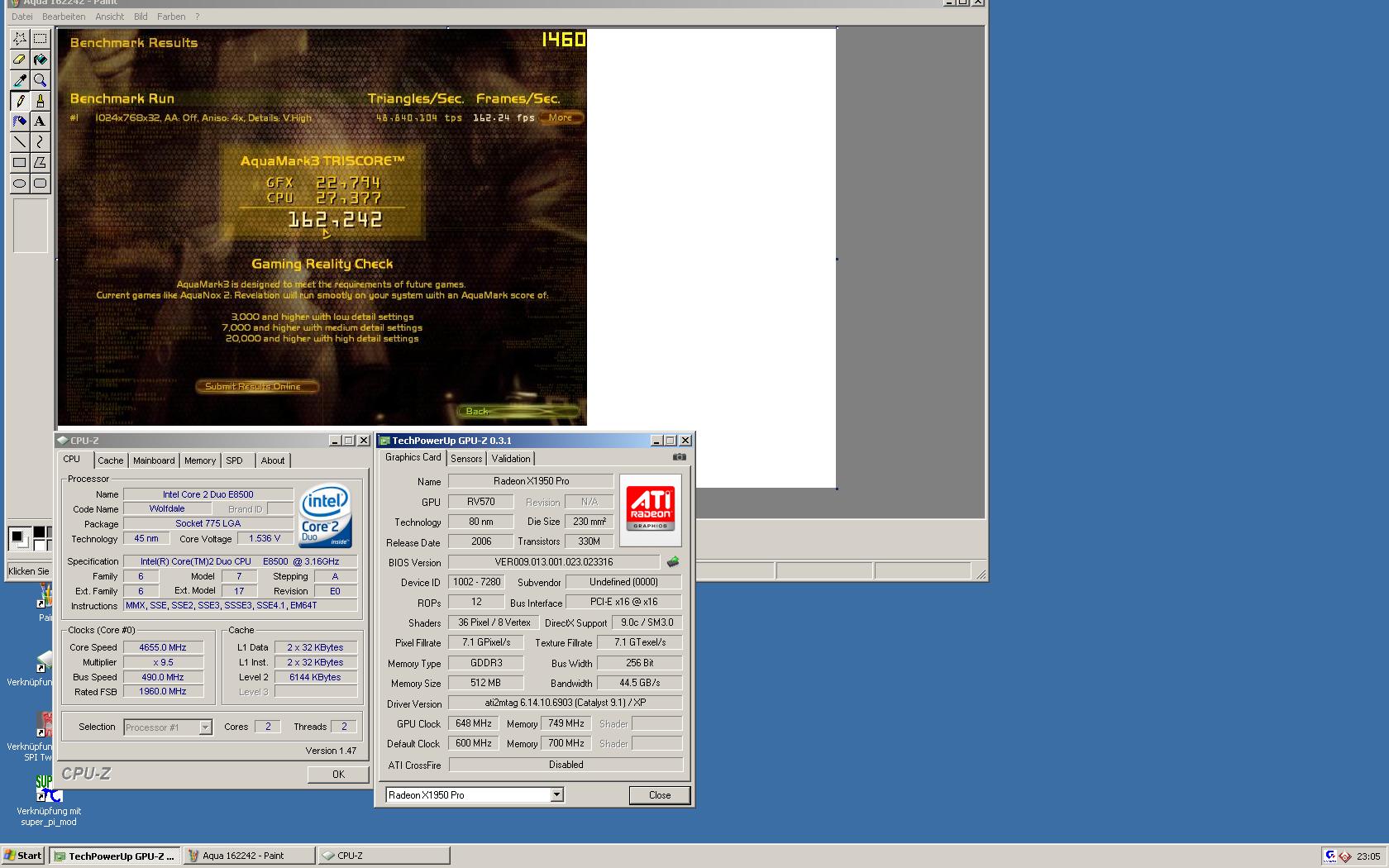Expand the Processor #1 selection dropdown
The height and width of the screenshot is (868, 1389).
pyautogui.click(x=205, y=727)
